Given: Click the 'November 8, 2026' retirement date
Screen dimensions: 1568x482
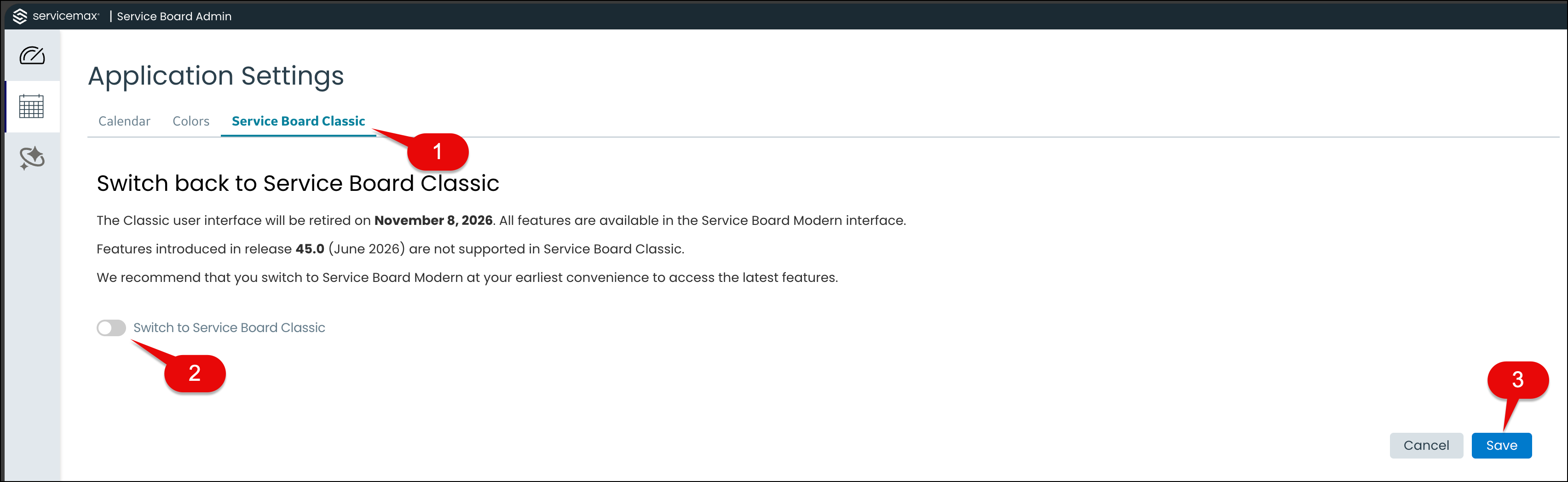Looking at the screenshot, I should coord(433,220).
